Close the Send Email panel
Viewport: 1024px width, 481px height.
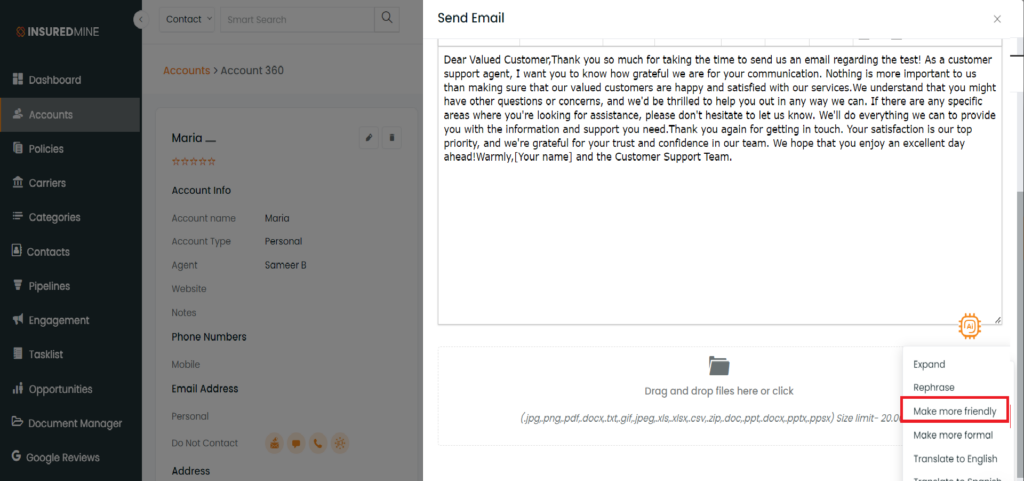click(997, 19)
